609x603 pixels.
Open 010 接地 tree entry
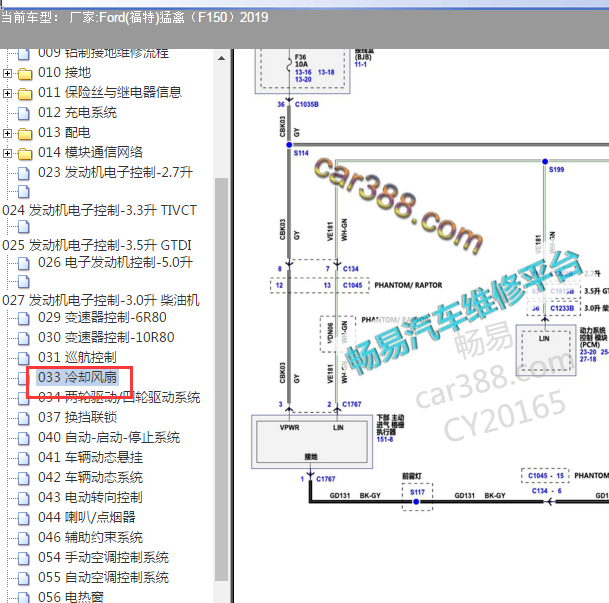[64, 73]
